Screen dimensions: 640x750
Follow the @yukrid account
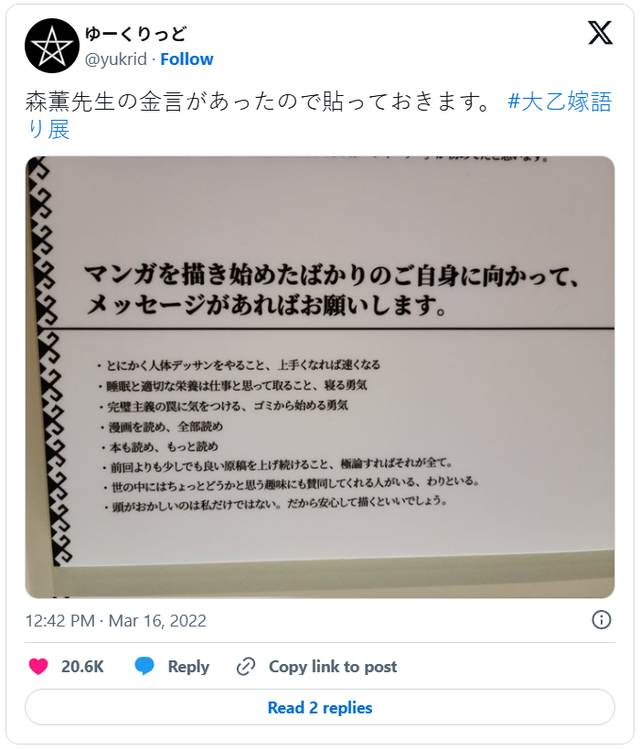[x=187, y=59]
